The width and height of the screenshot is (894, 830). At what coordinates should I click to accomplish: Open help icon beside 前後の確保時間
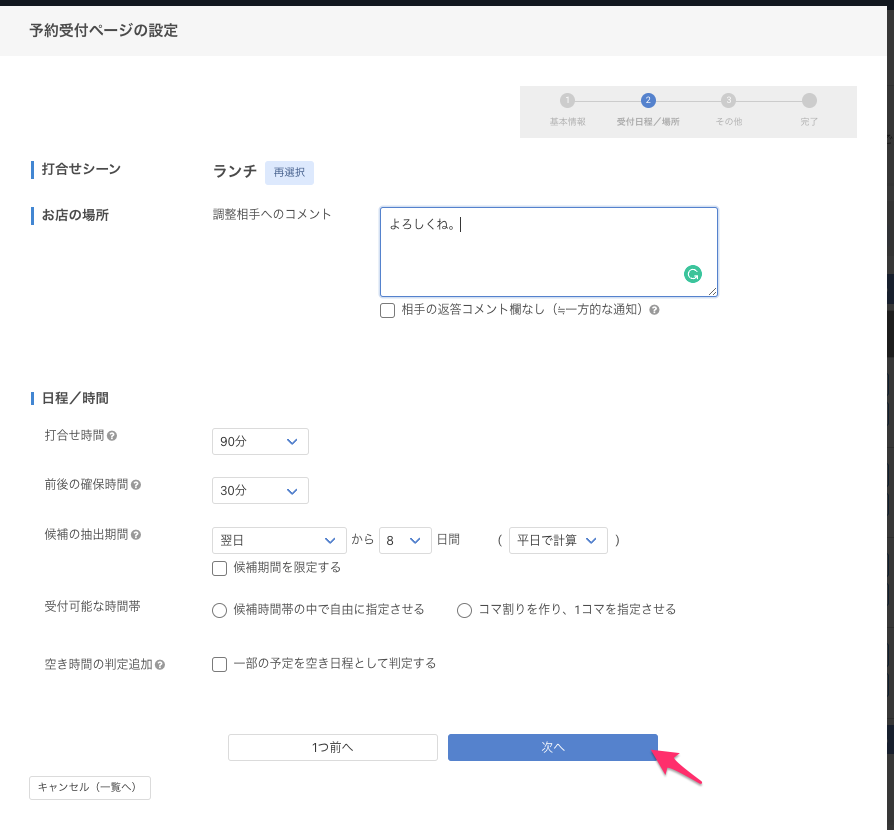pos(136,485)
